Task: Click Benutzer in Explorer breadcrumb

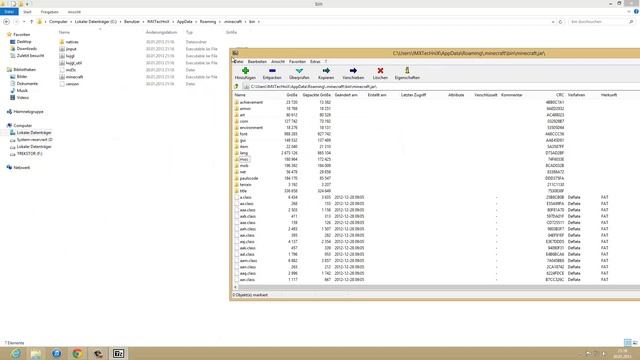Action: 132,22
